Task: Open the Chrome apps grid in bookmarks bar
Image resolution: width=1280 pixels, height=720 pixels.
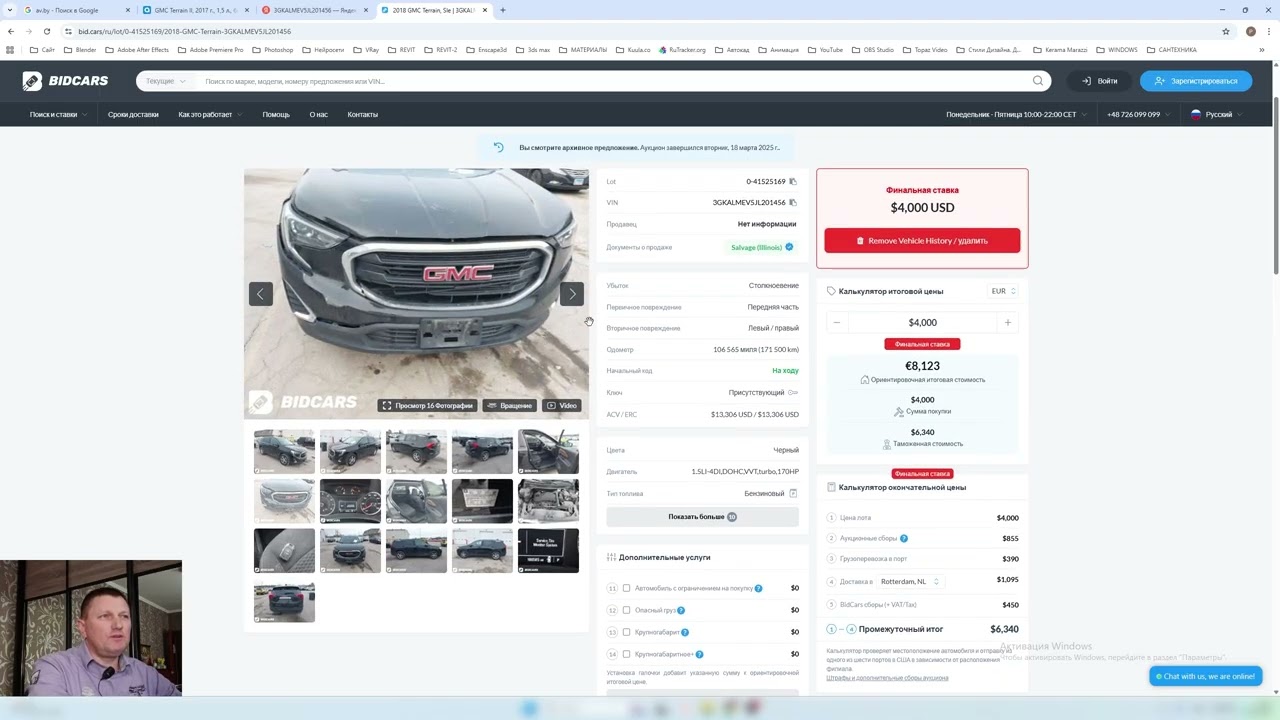Action: 10,50
